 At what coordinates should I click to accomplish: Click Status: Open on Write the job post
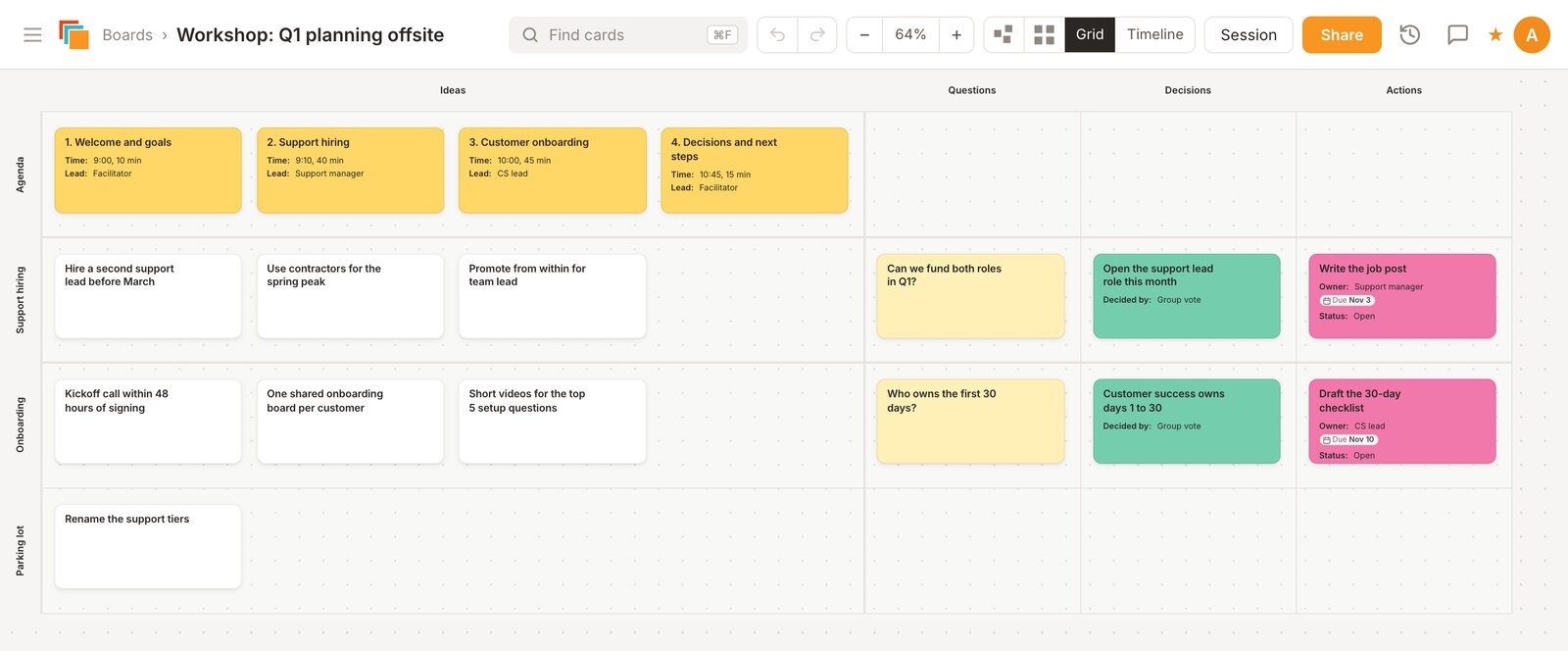[1347, 317]
